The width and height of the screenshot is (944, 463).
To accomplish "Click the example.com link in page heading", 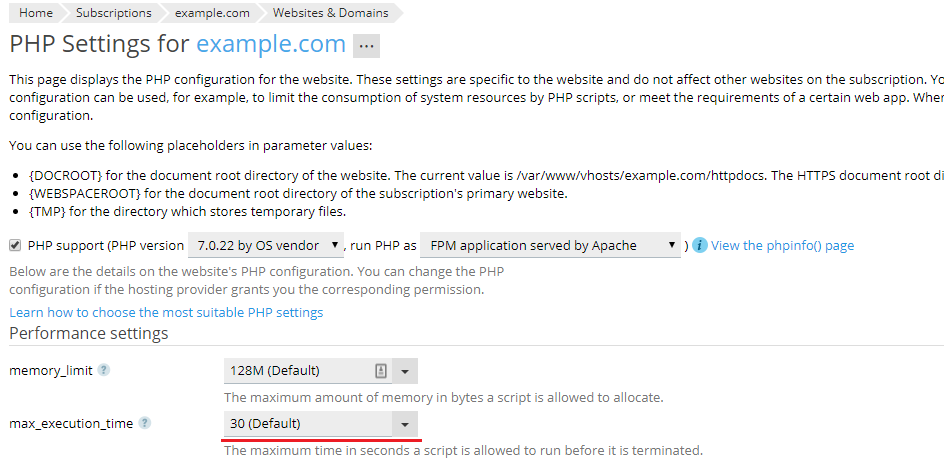I will coord(270,45).
